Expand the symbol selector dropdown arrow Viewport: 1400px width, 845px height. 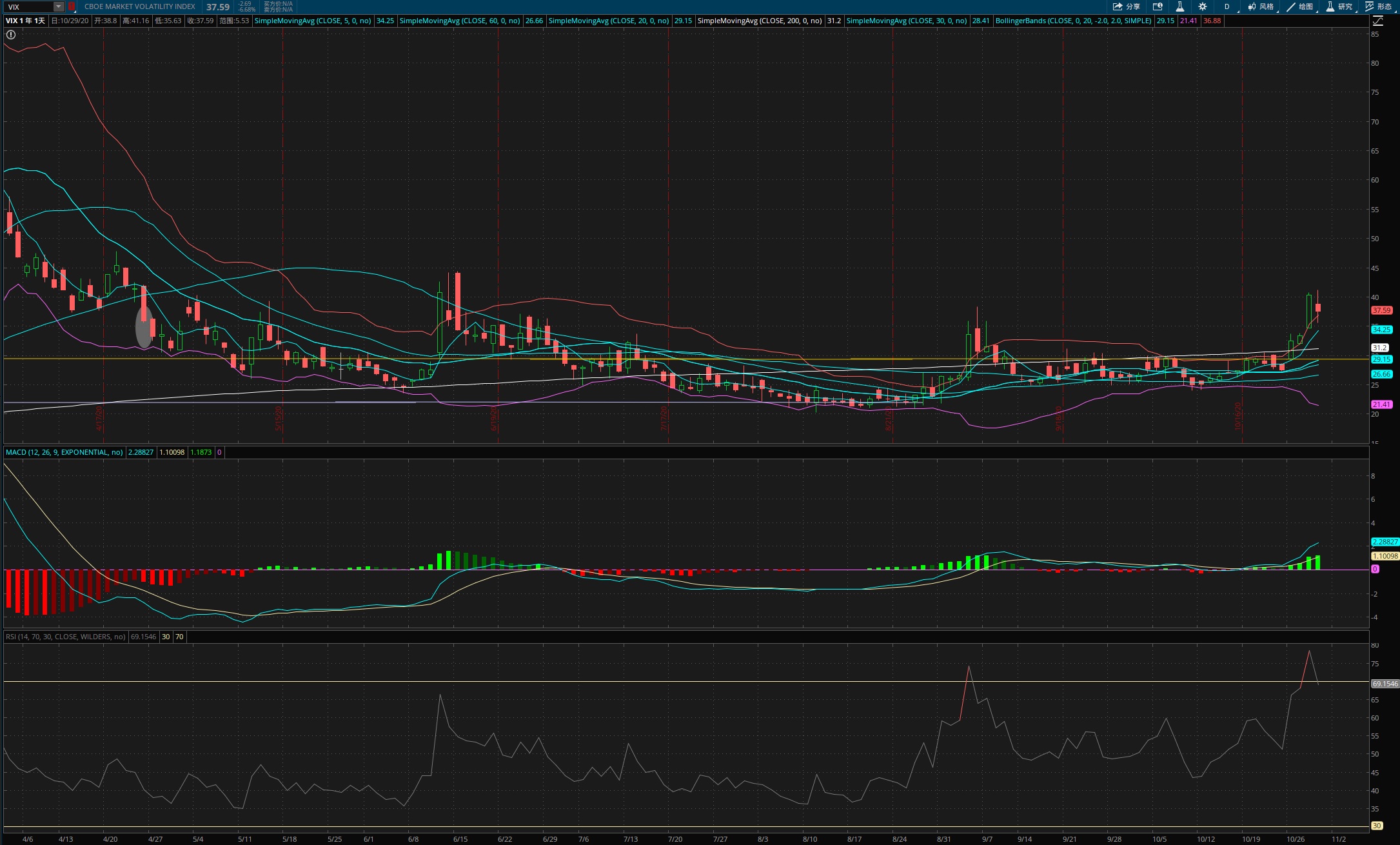tap(59, 6)
